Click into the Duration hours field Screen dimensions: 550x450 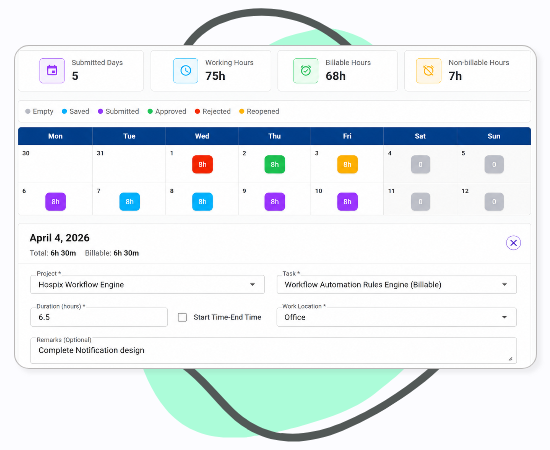pyautogui.click(x=99, y=317)
